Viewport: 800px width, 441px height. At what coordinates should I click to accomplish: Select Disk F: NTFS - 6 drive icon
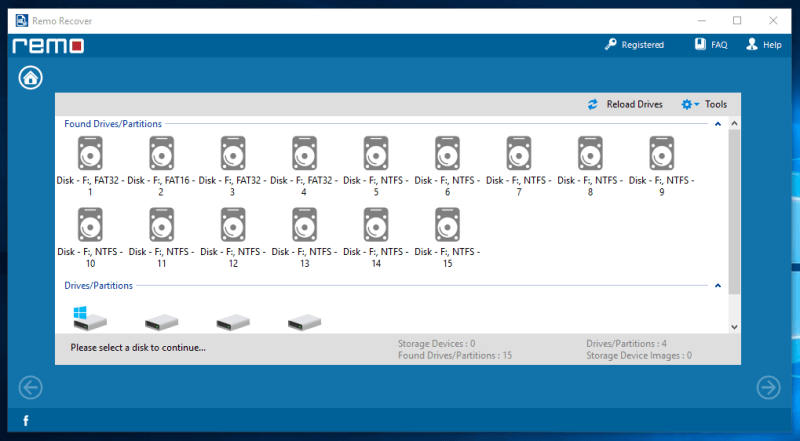click(447, 153)
